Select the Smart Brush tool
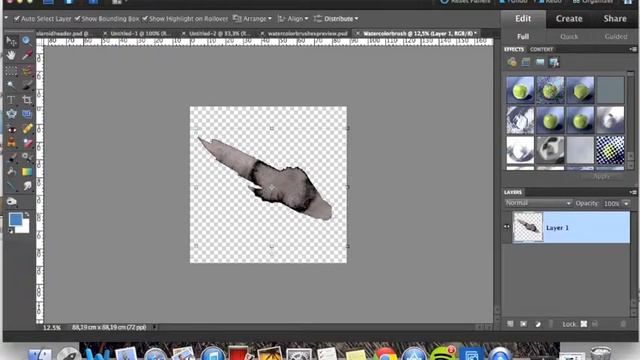 pos(27,157)
